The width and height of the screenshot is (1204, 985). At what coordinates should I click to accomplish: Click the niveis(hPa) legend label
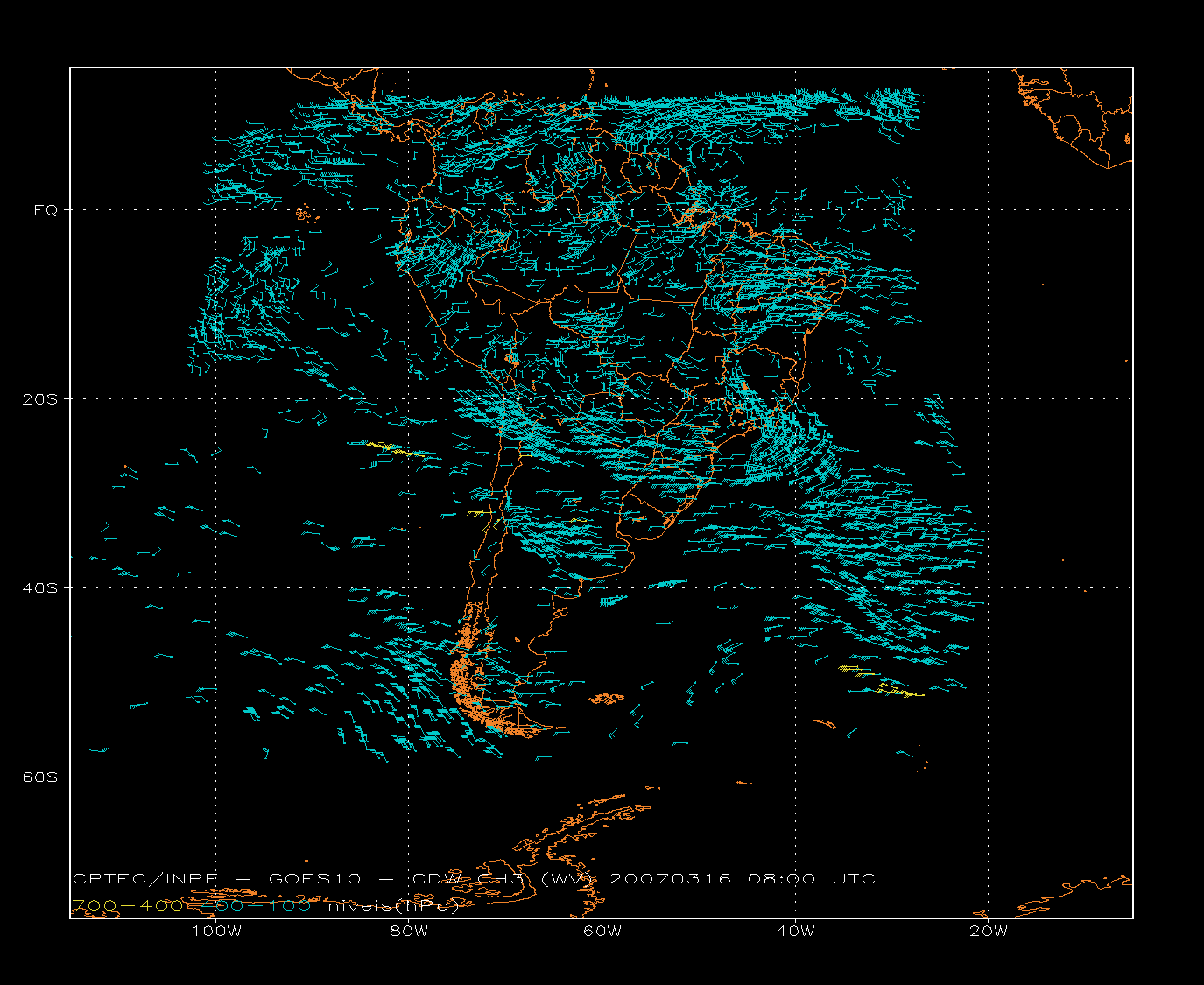pyautogui.click(x=393, y=906)
